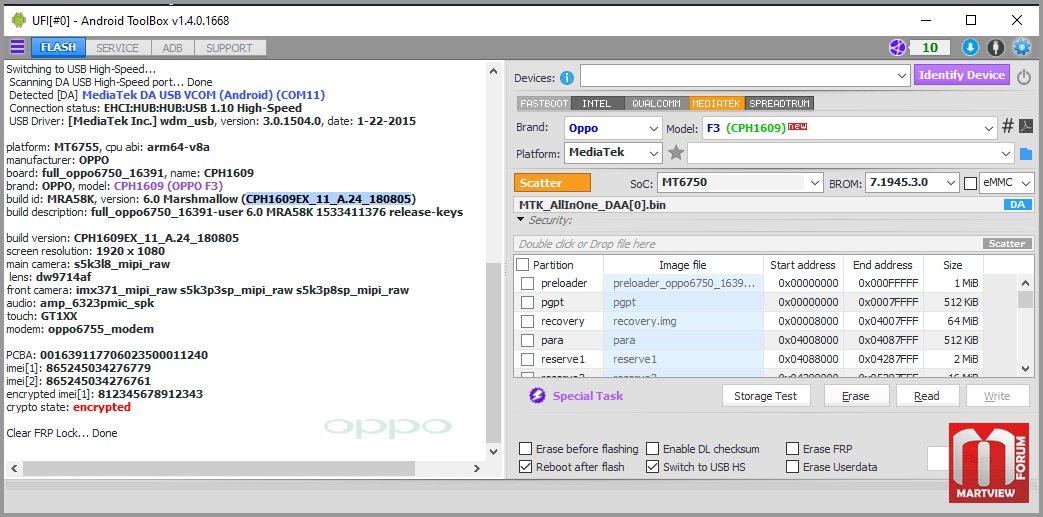This screenshot has height=517, width=1043.
Task: Click the power icon next to Identify Device
Action: (x=1024, y=77)
